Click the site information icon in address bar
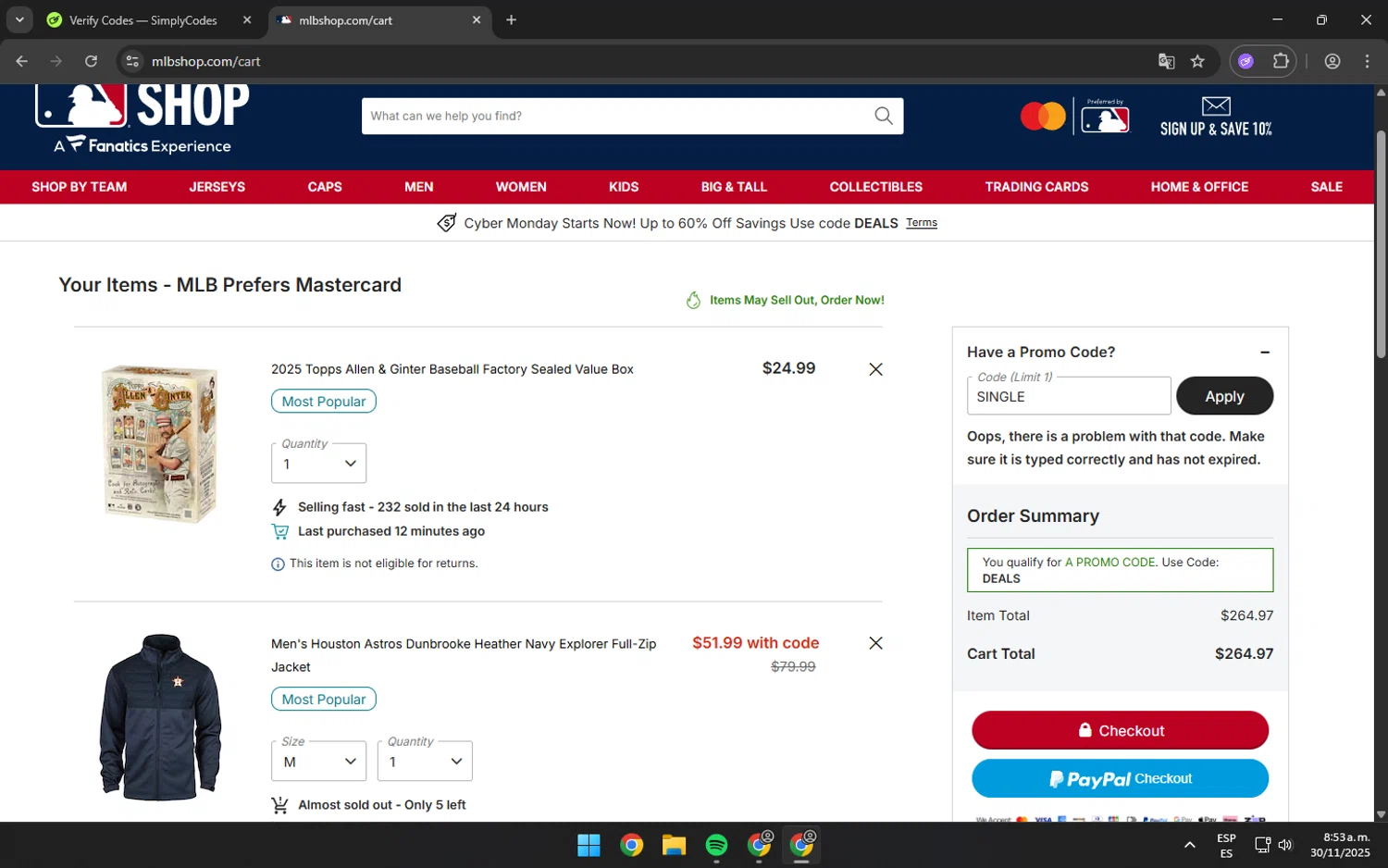Image resolution: width=1388 pixels, height=868 pixels. tap(132, 61)
